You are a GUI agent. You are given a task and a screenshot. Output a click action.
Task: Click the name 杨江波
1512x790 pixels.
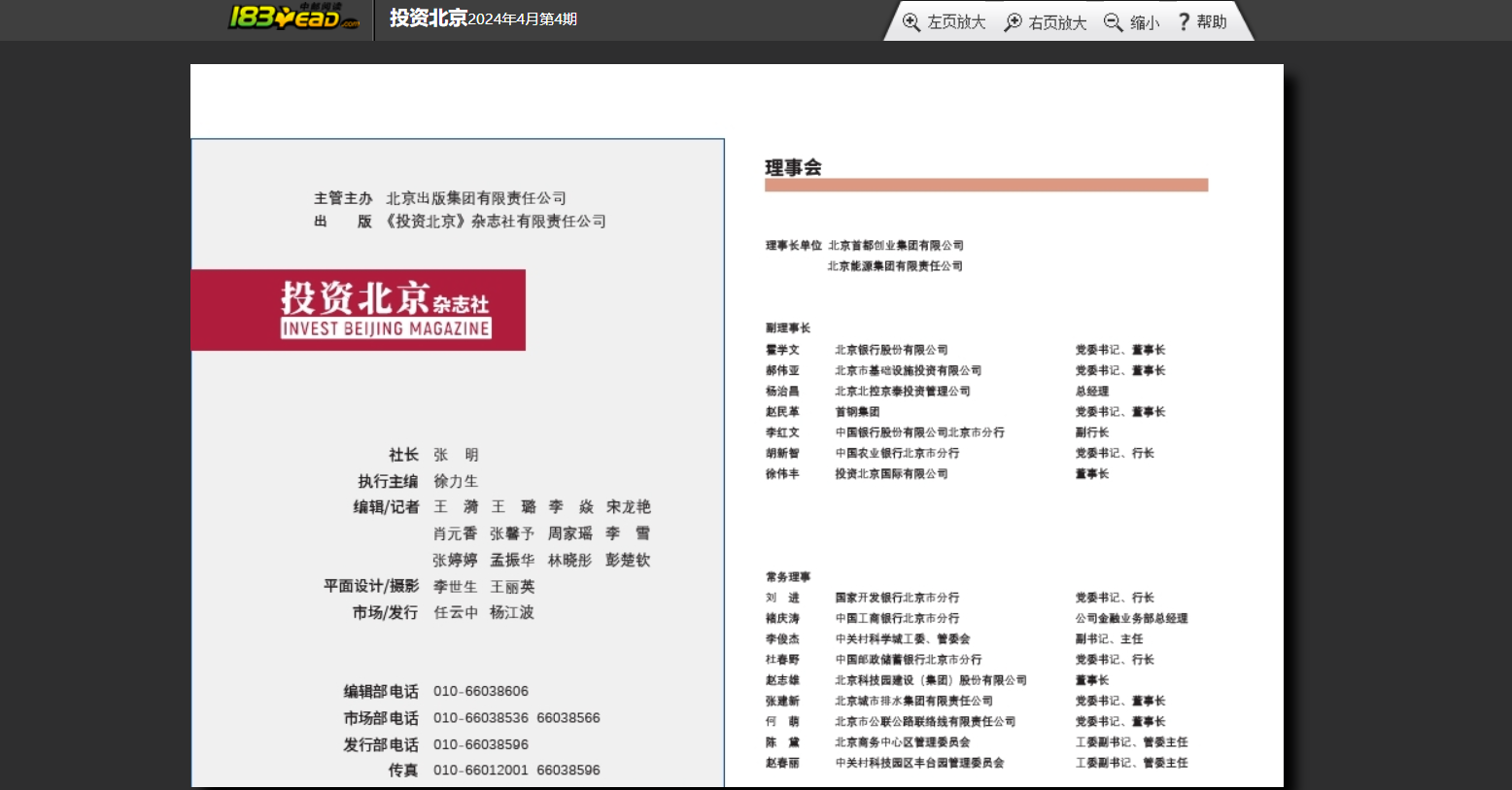[512, 612]
